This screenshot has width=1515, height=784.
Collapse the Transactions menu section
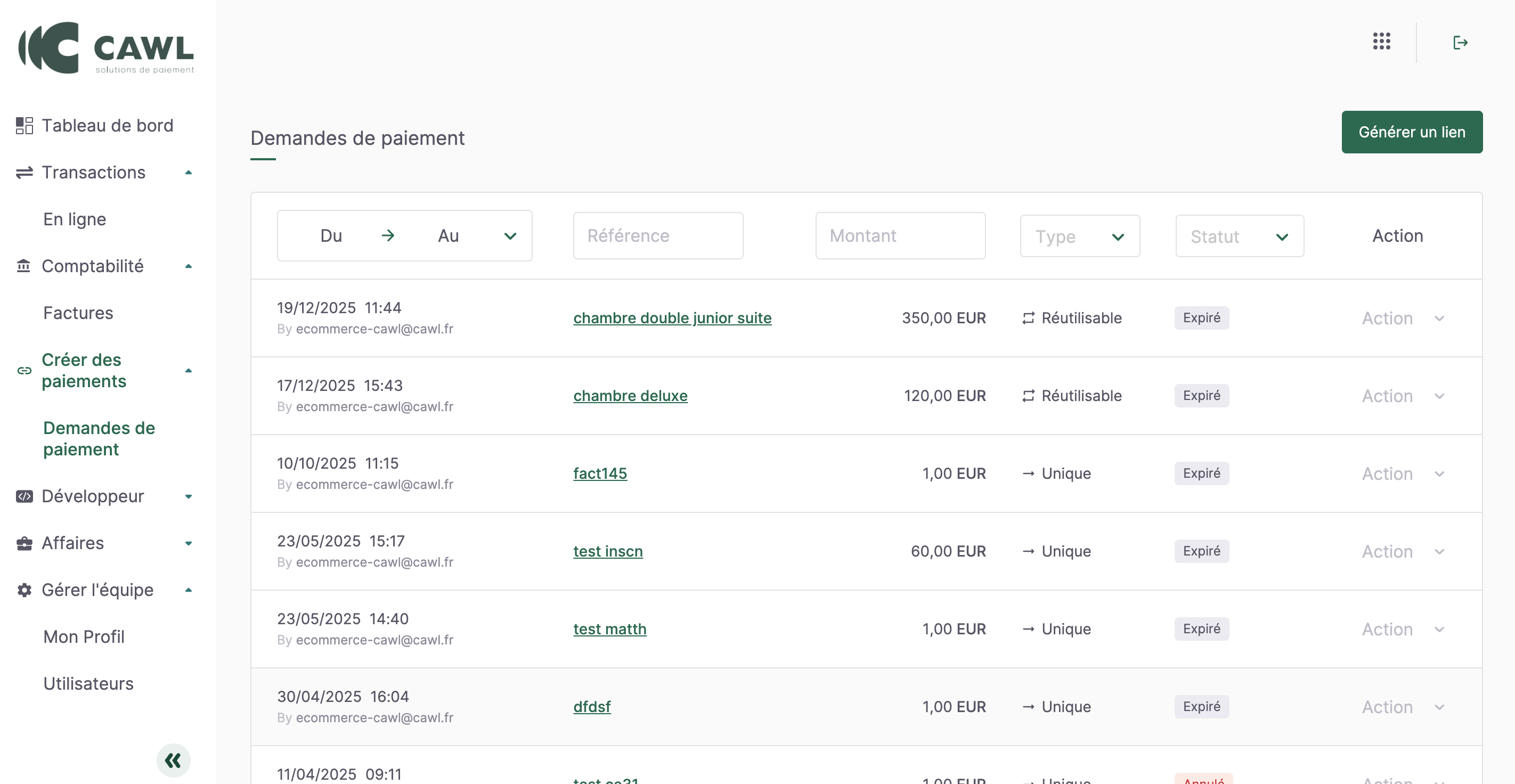188,173
